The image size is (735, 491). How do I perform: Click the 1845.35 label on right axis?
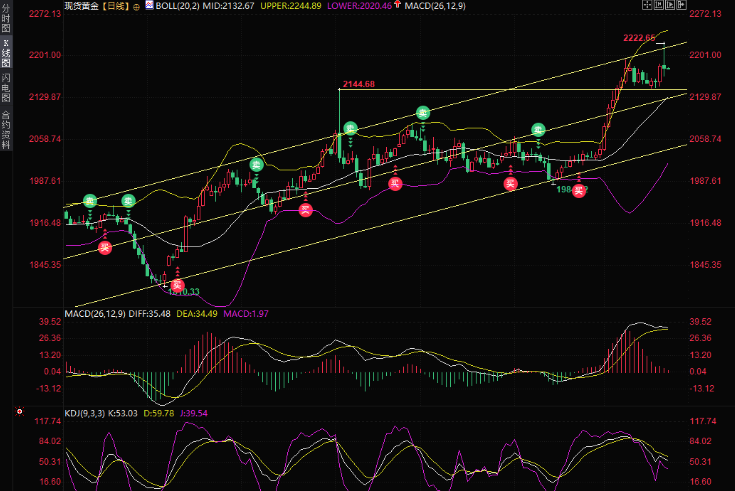pos(705,265)
